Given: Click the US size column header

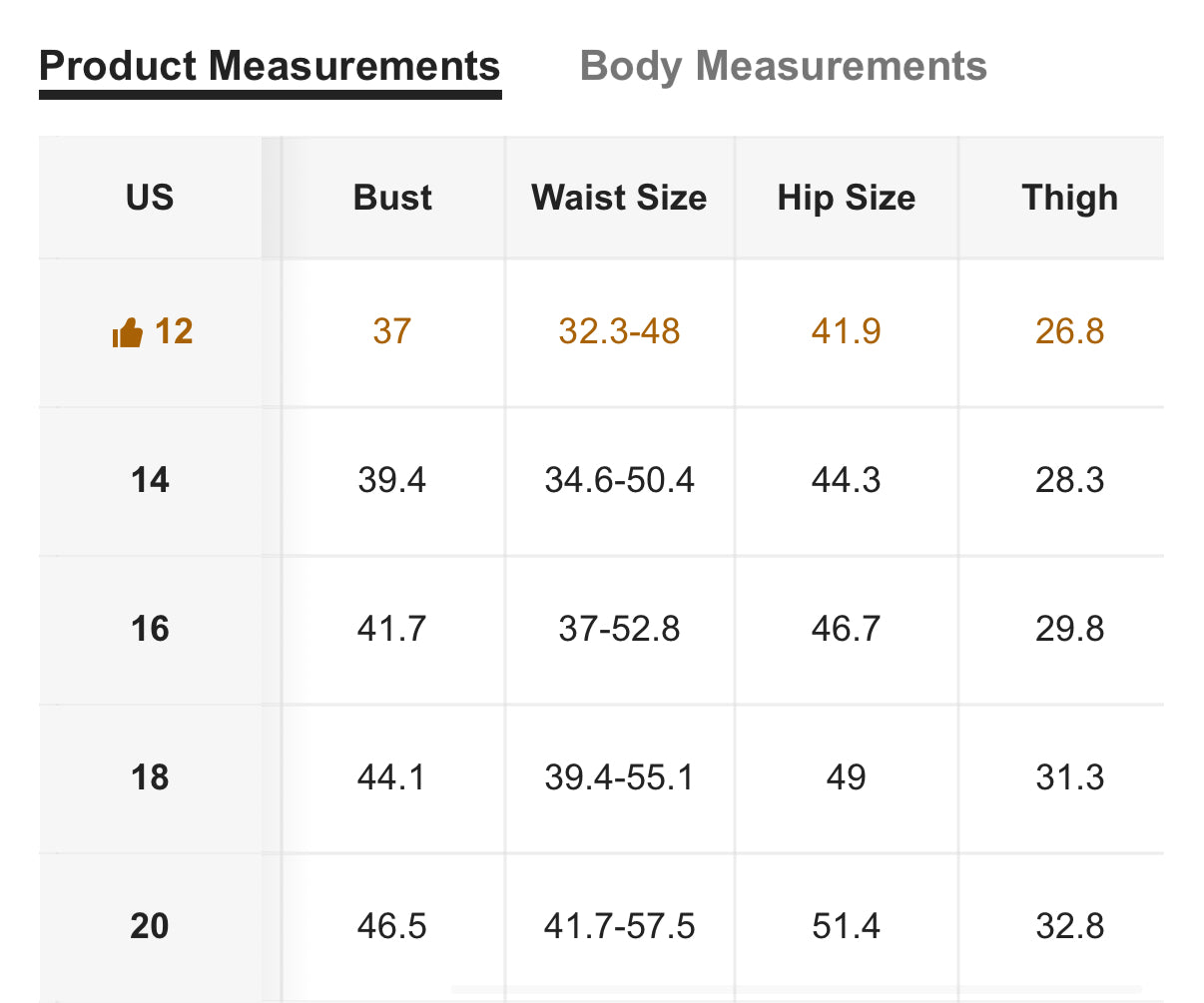Looking at the screenshot, I should pyautogui.click(x=150, y=198).
